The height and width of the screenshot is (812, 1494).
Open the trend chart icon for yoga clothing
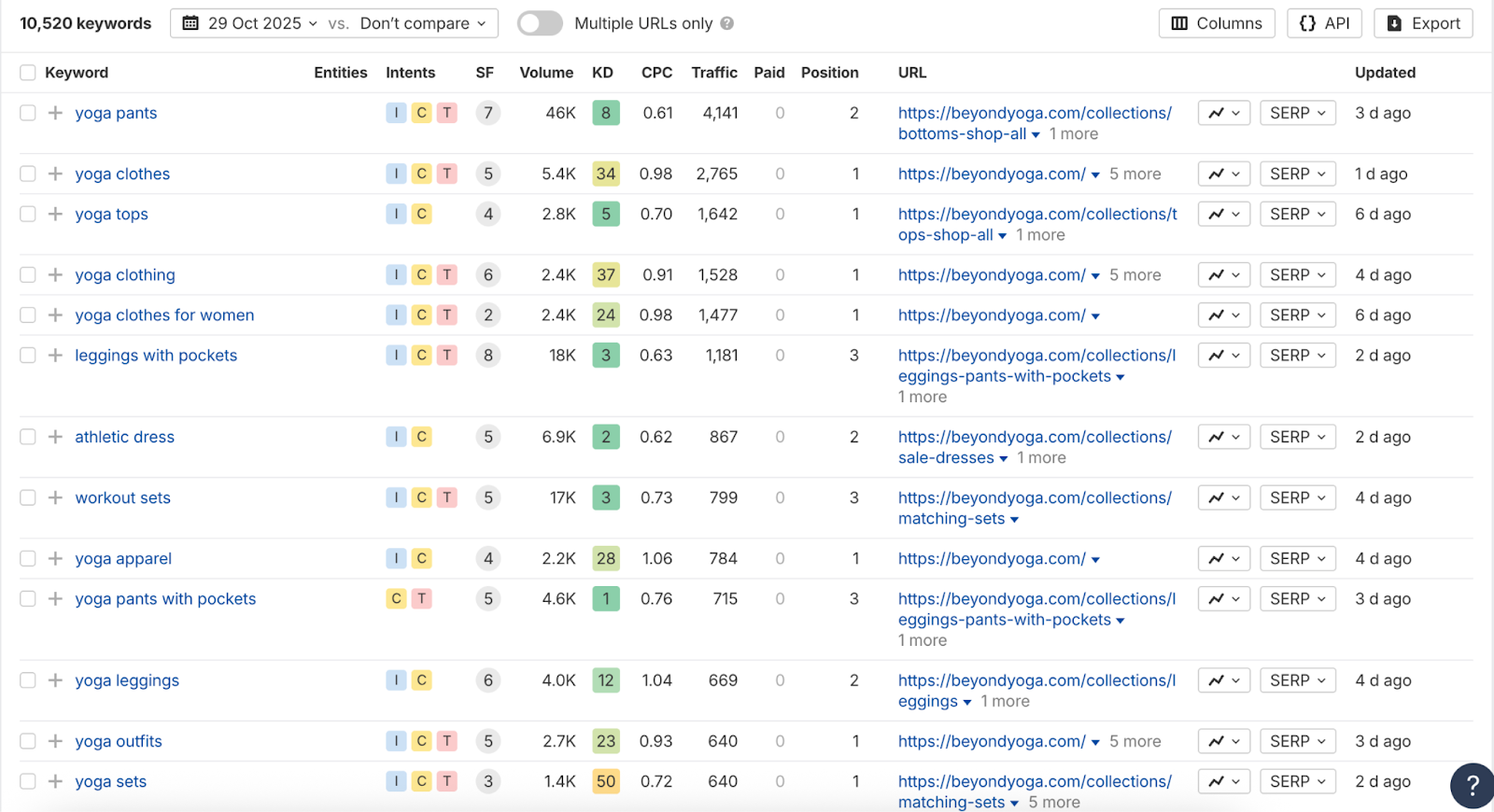pos(1224,275)
